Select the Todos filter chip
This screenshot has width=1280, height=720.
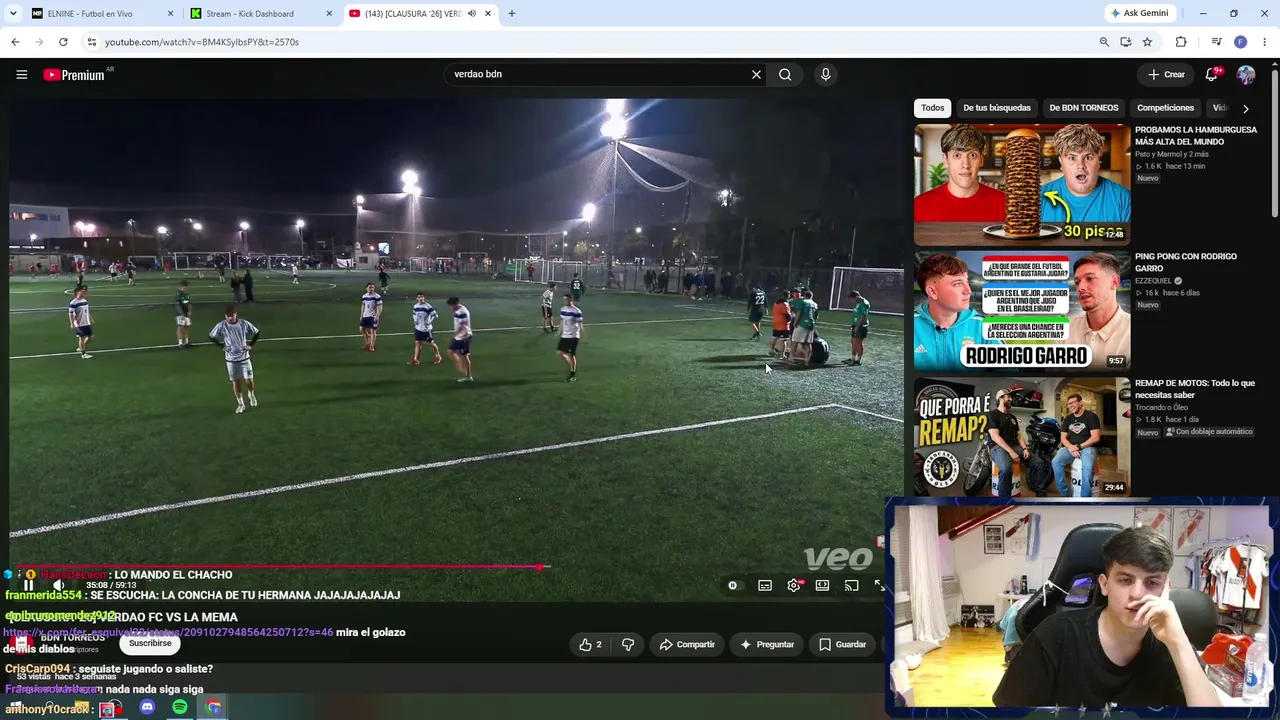(933, 108)
